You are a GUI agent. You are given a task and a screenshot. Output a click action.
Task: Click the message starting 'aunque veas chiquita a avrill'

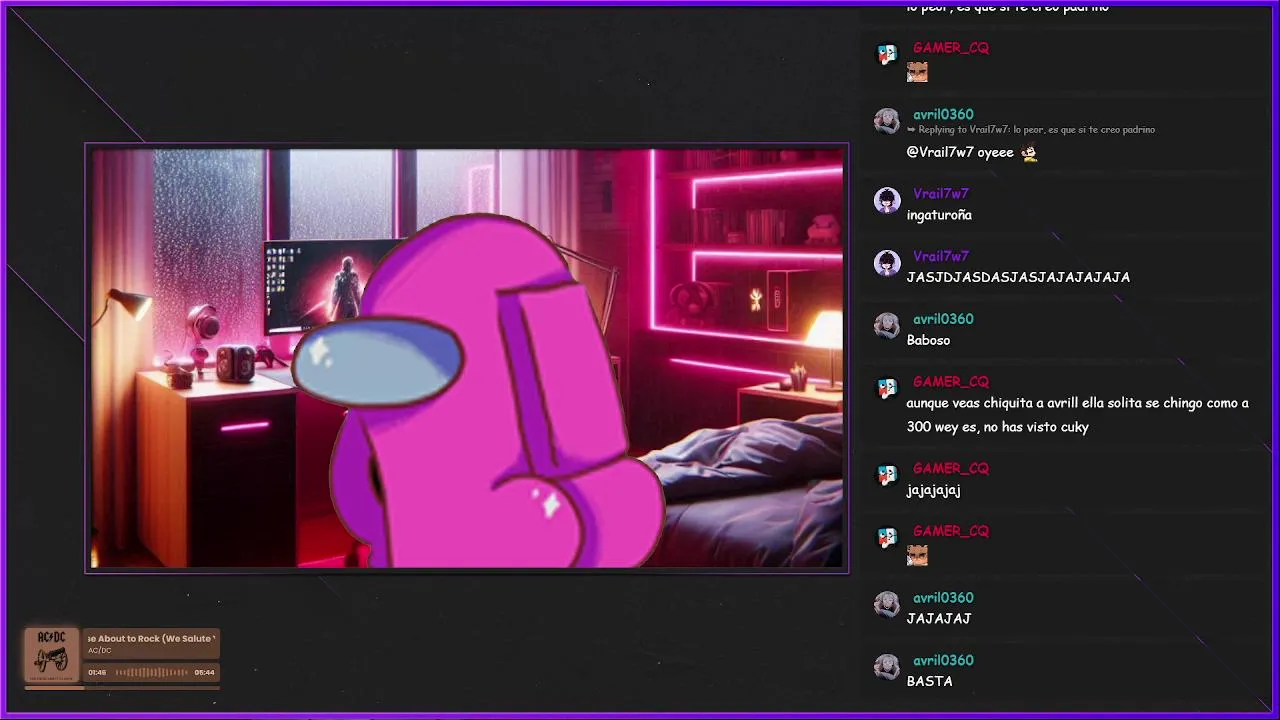(x=1077, y=415)
